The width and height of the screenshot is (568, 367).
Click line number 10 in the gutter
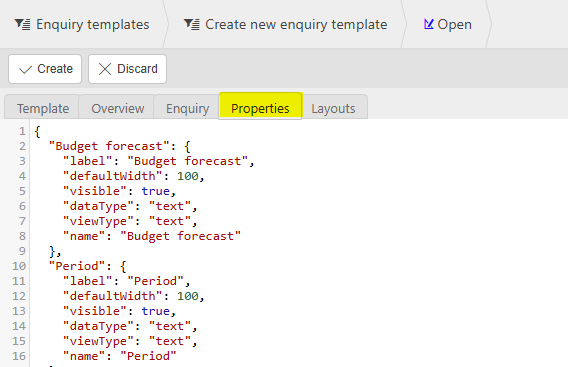click(x=19, y=266)
